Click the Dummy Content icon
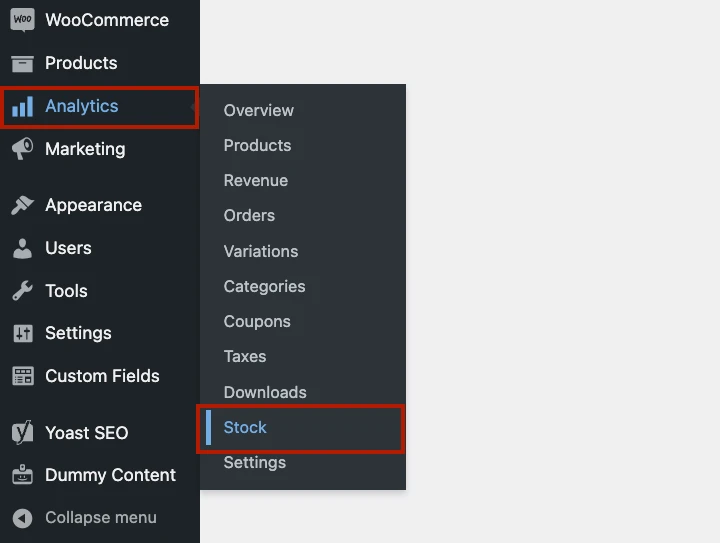 (22, 475)
